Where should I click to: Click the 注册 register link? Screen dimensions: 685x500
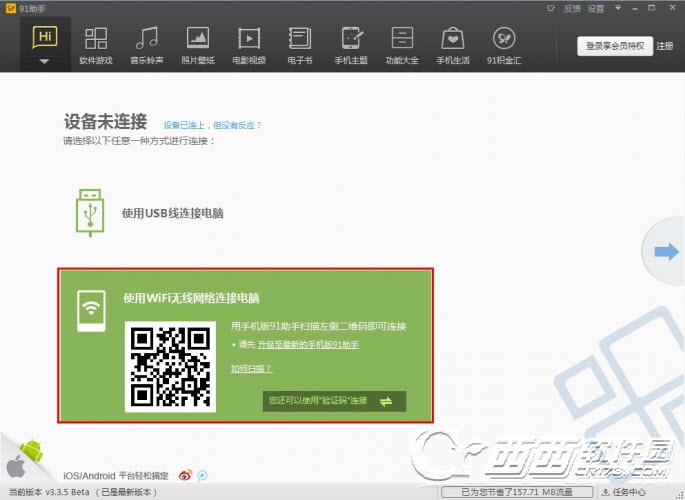pos(665,46)
